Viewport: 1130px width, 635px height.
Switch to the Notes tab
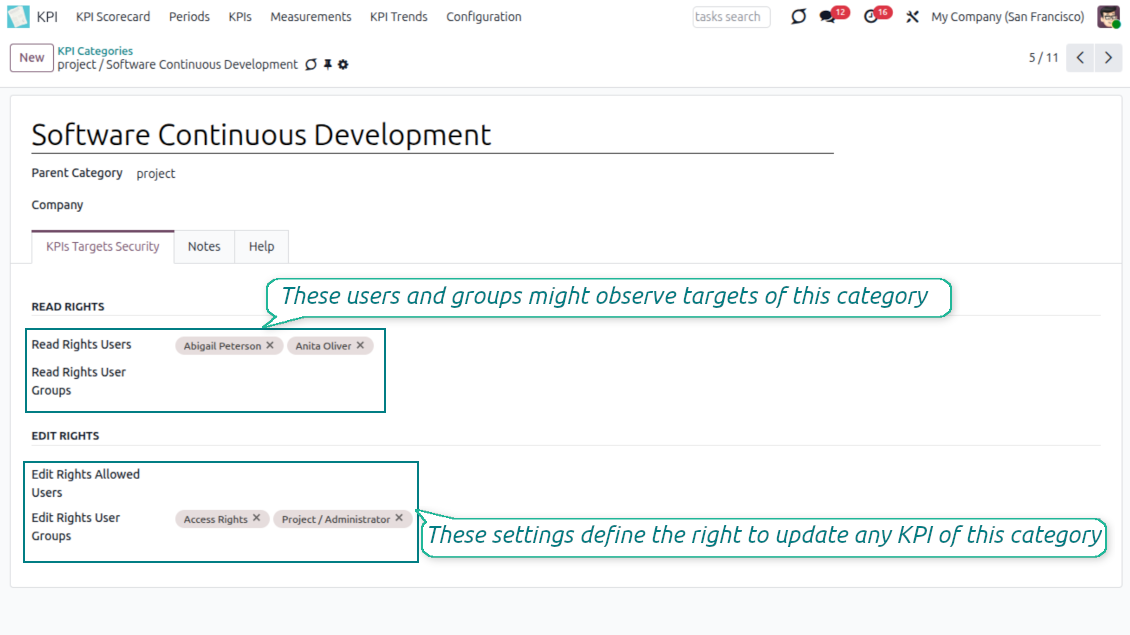(x=204, y=247)
